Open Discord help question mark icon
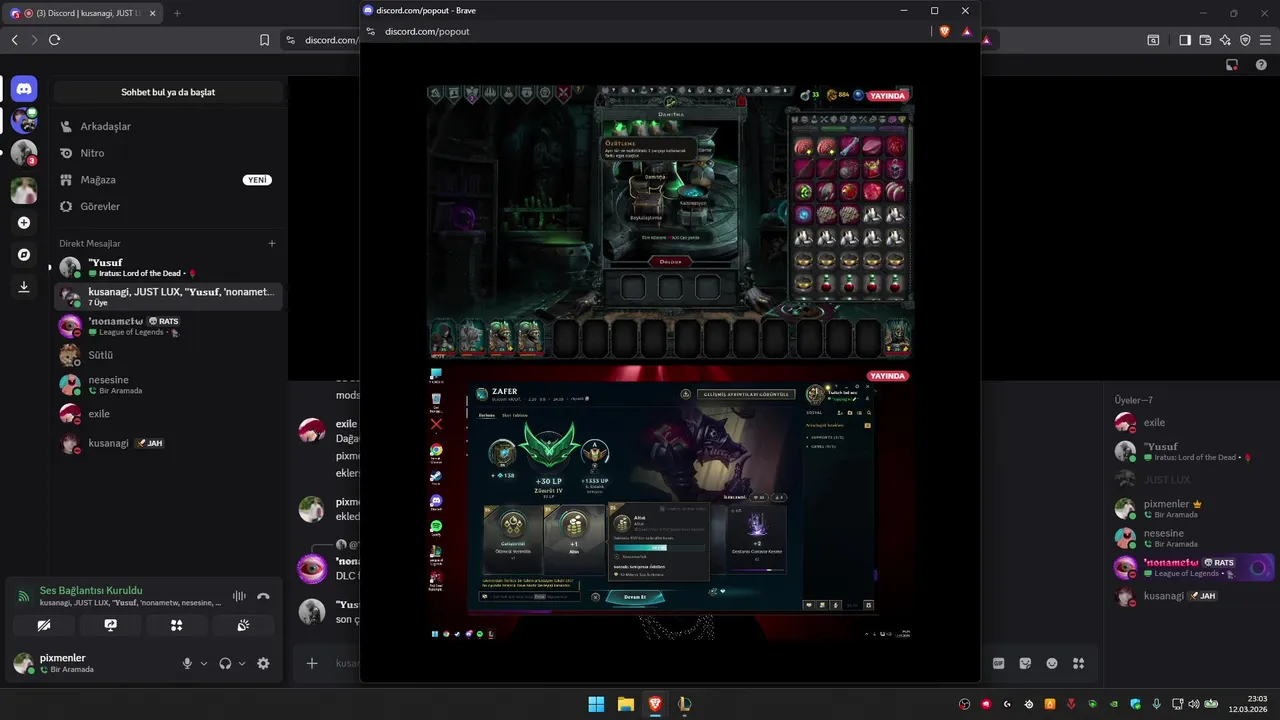 pyautogui.click(x=1261, y=64)
